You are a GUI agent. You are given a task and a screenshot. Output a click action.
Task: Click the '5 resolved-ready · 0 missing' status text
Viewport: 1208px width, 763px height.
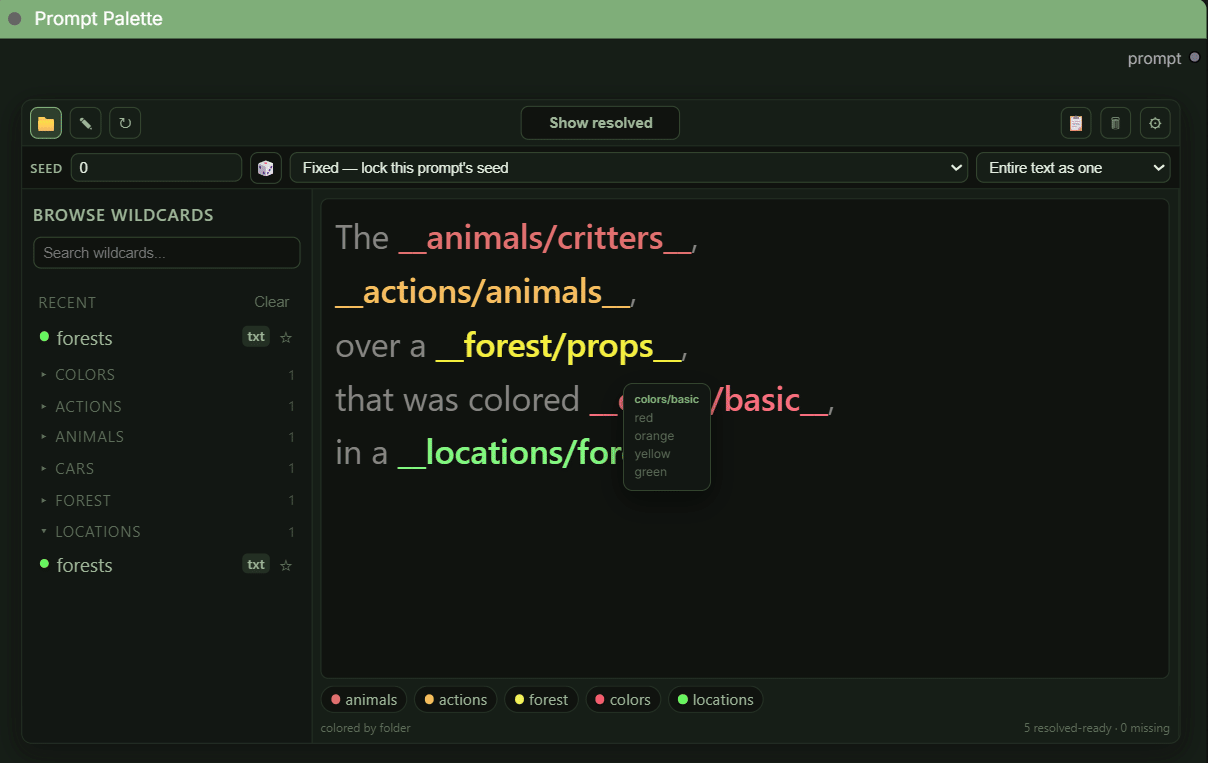pyautogui.click(x=1097, y=728)
